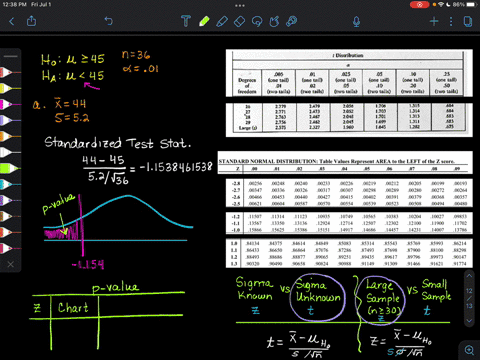480x360 pixels.
Task: Choose the cyan pen preset
Action: pyautogui.click(x=8, y=184)
